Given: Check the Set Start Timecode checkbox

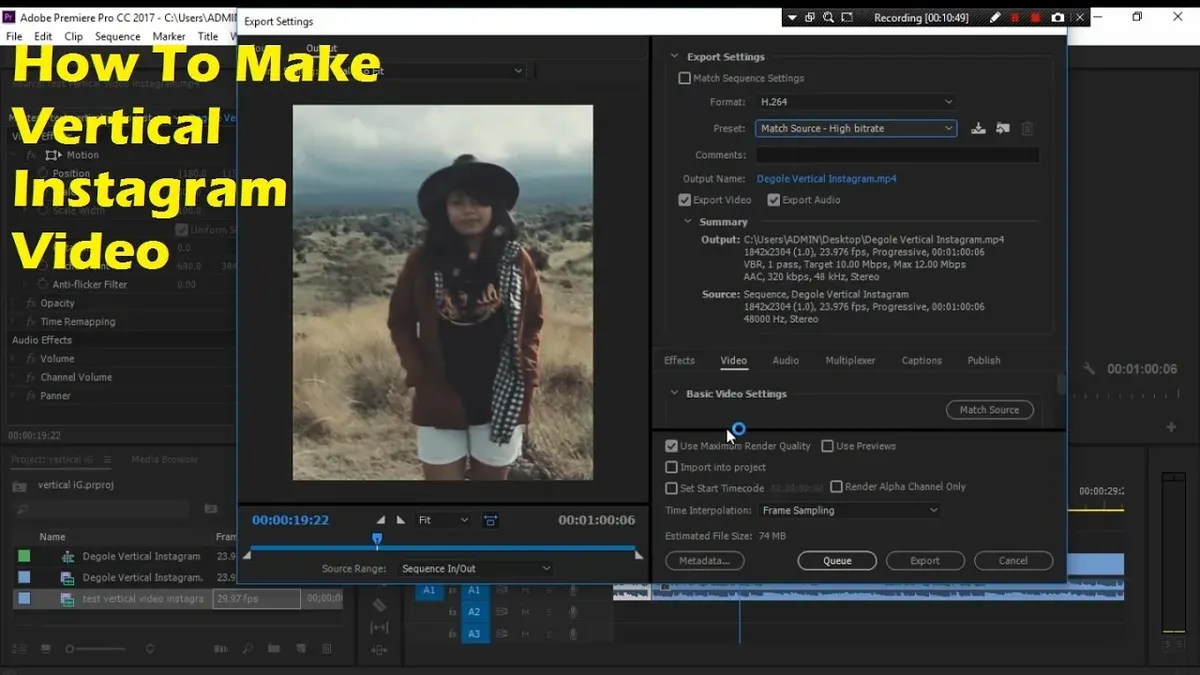Looking at the screenshot, I should [671, 488].
